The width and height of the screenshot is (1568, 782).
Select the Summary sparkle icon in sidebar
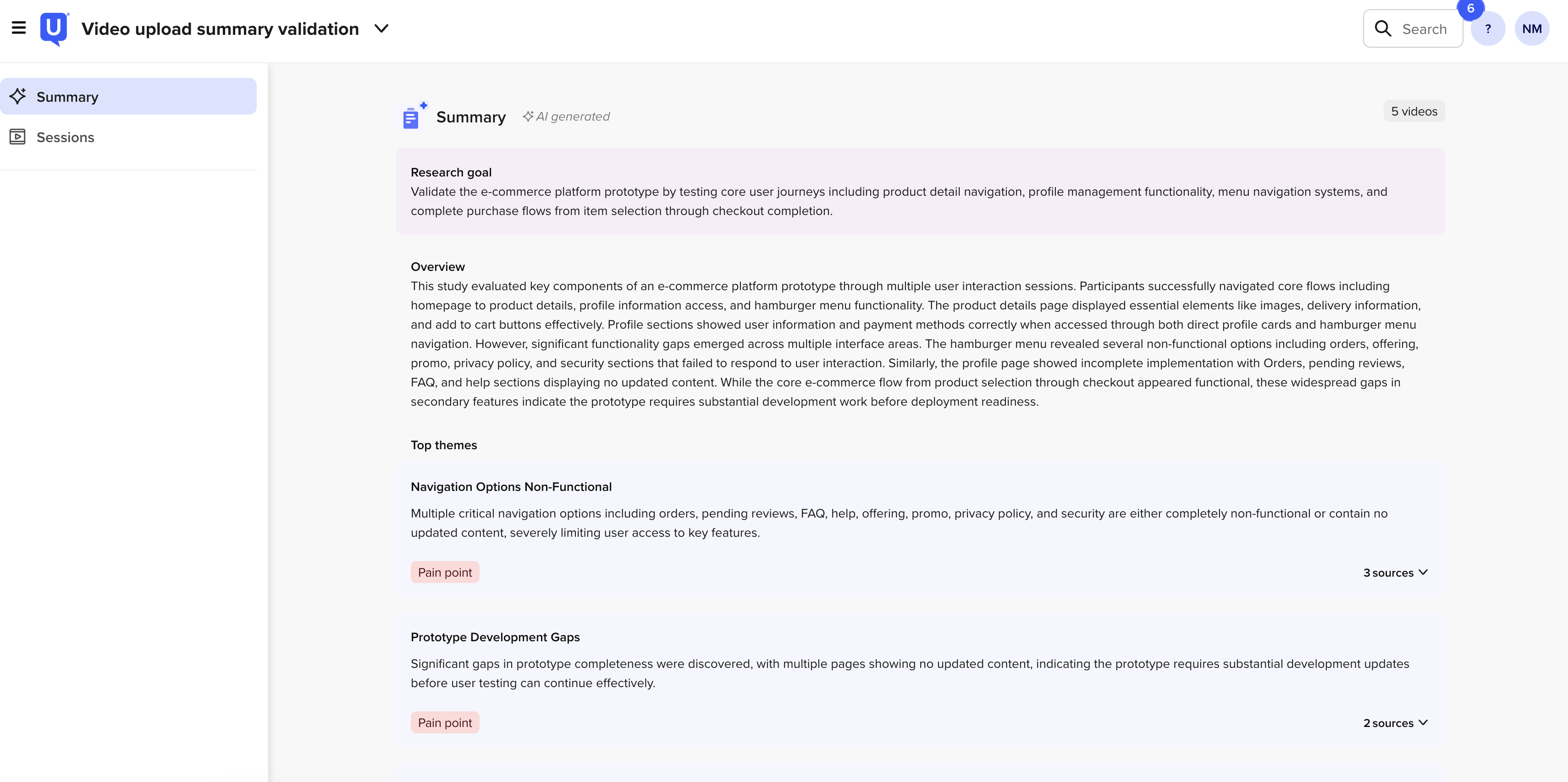coord(18,96)
